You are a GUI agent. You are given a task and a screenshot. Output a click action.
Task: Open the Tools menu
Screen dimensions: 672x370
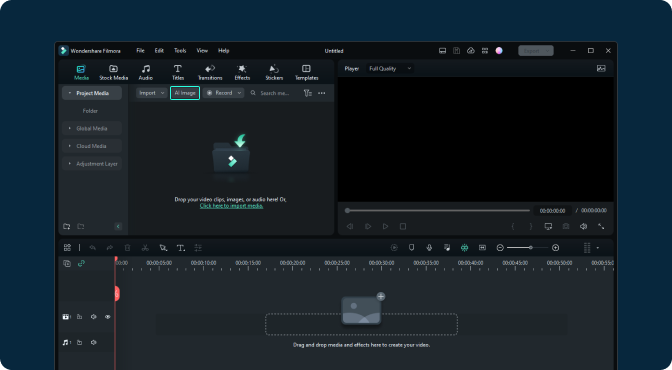click(180, 51)
